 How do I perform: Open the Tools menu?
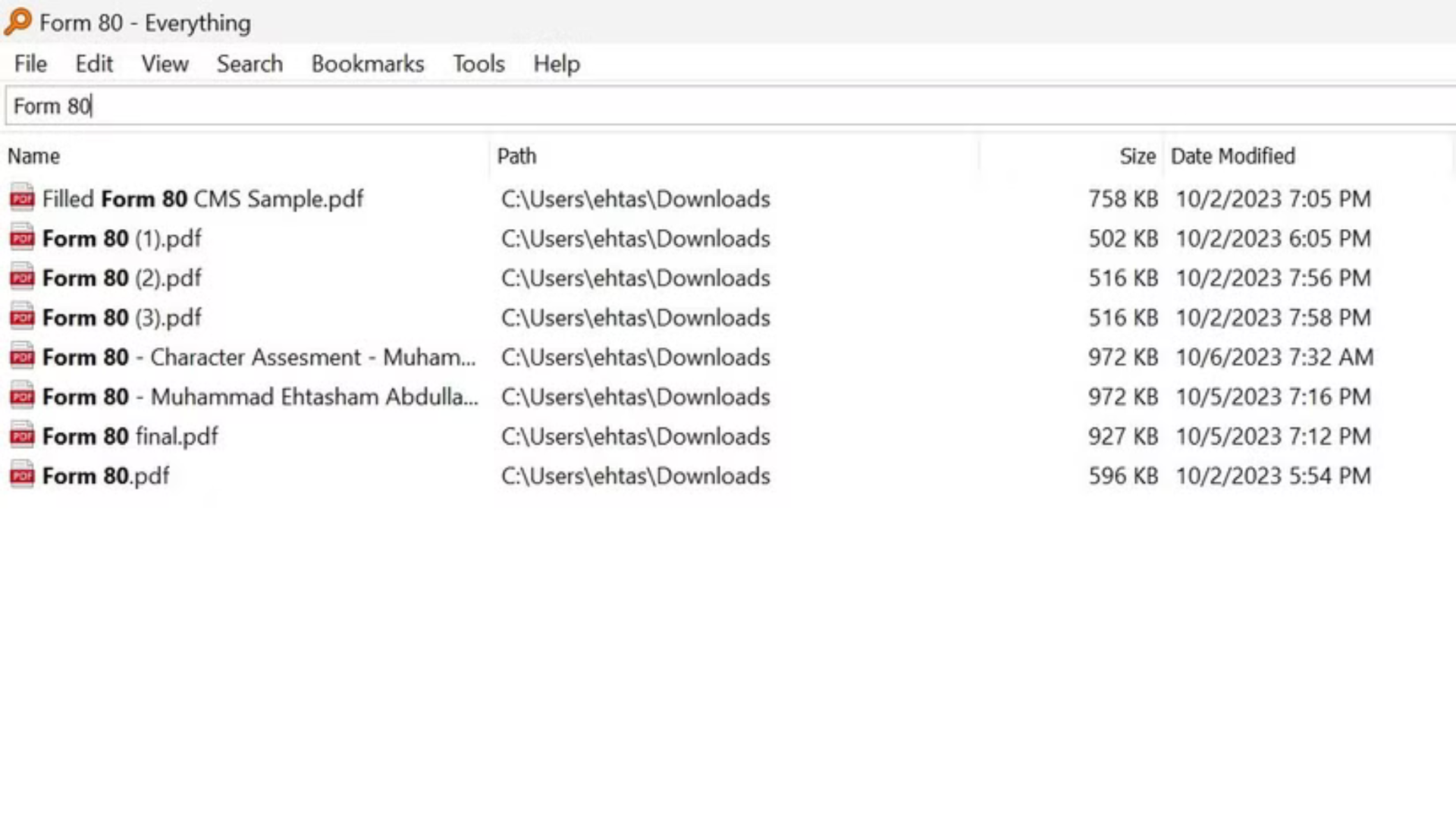click(479, 64)
